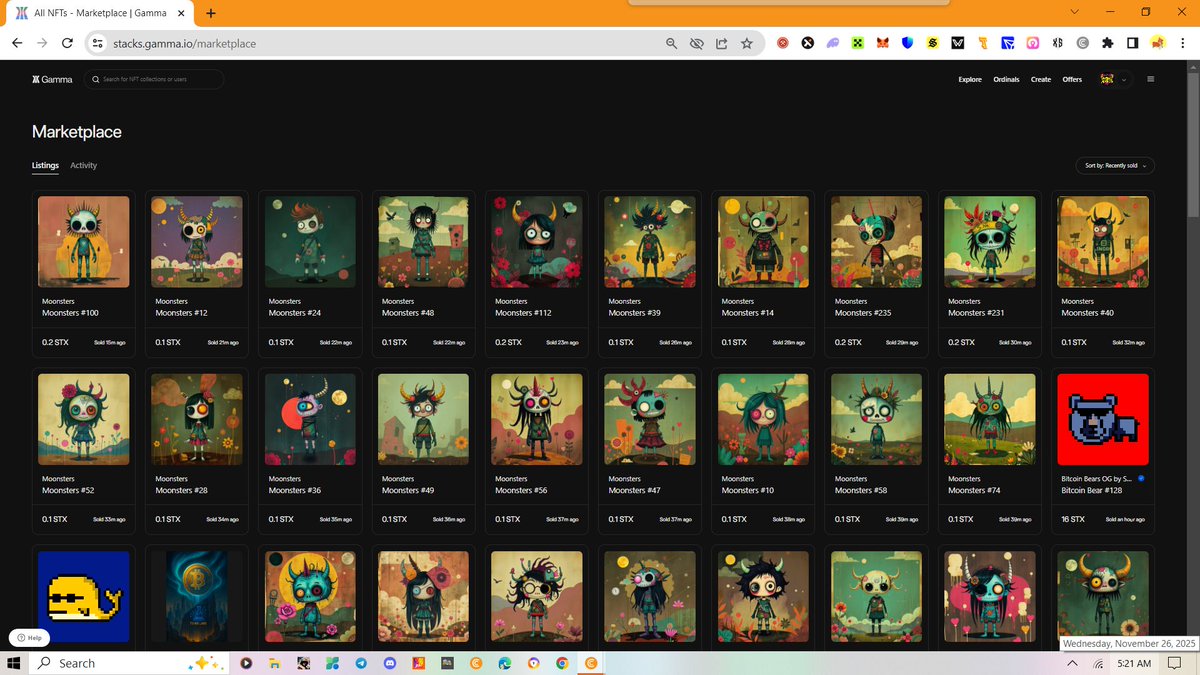The width and height of the screenshot is (1200, 675).
Task: Open the Chrome profile avatar
Action: pos(1158,43)
